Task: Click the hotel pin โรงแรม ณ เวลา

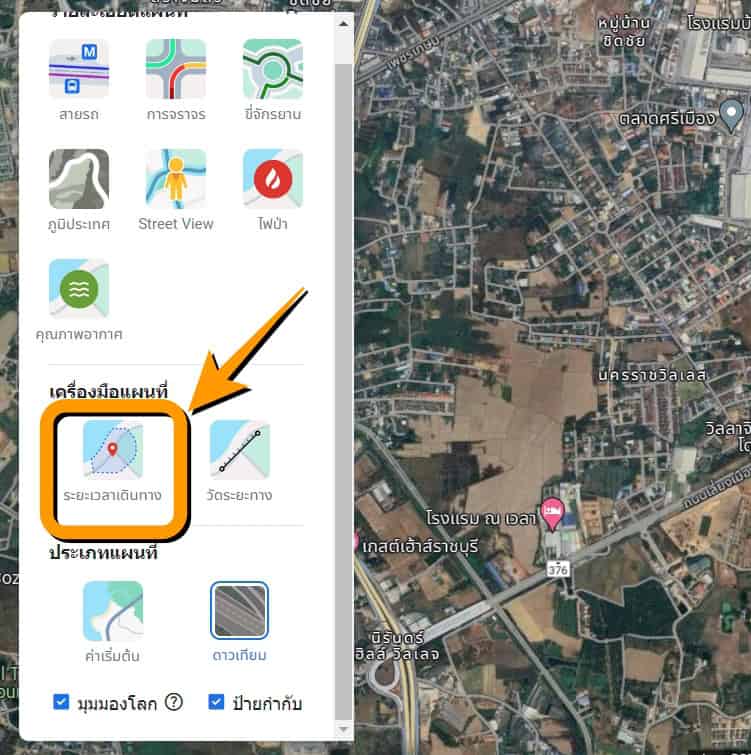Action: (551, 512)
